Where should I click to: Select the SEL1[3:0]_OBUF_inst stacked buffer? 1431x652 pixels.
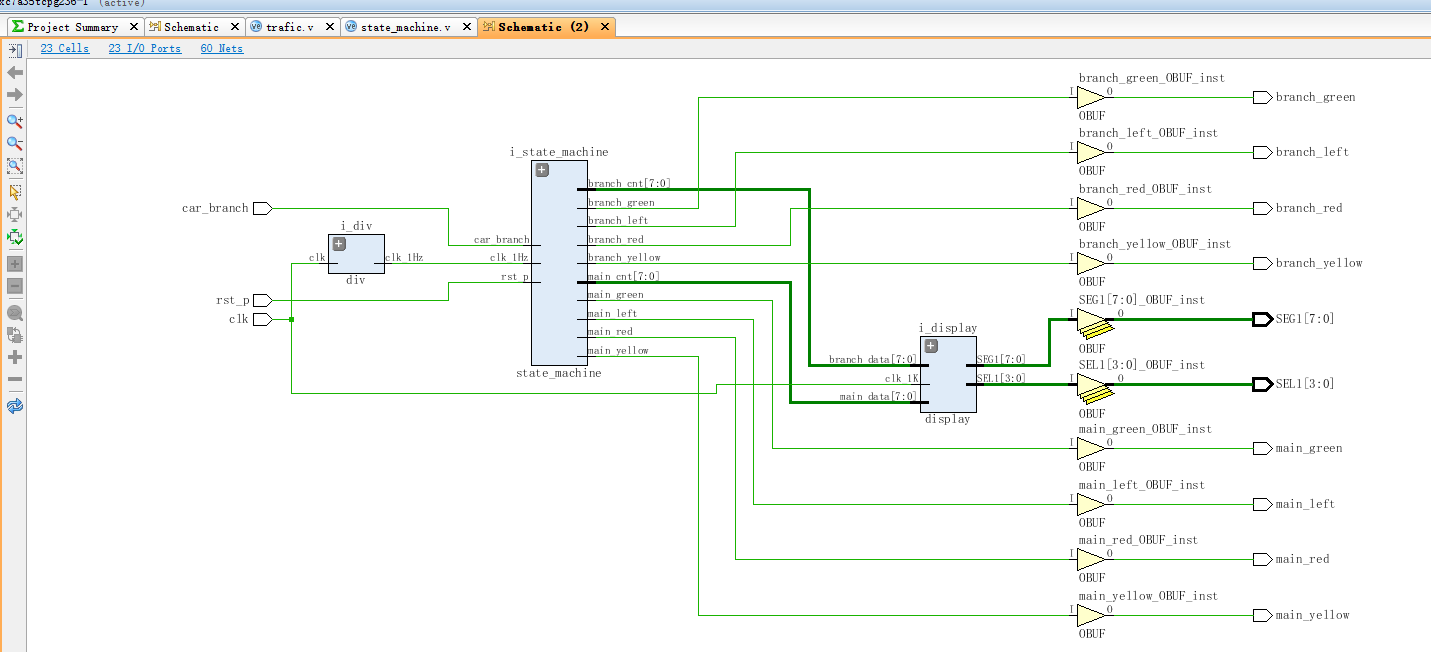click(x=1093, y=389)
